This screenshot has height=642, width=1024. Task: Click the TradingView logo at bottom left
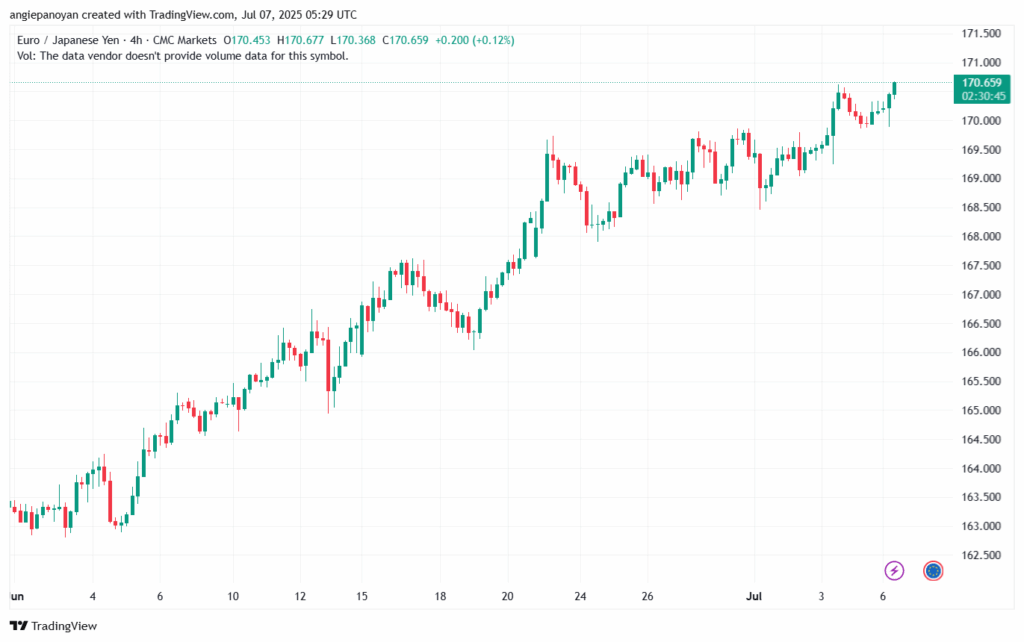(54, 626)
